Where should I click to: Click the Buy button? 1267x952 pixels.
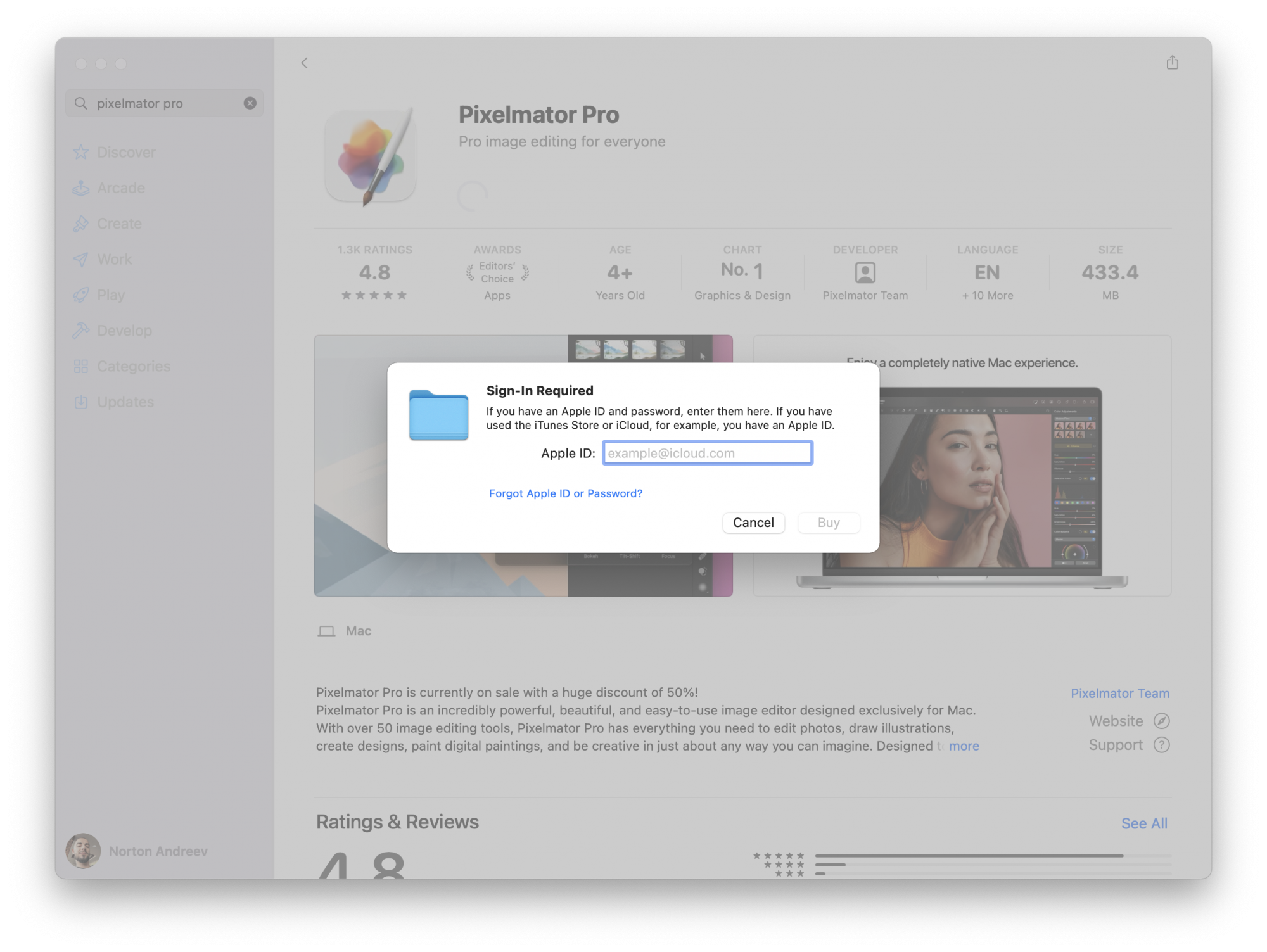(828, 523)
